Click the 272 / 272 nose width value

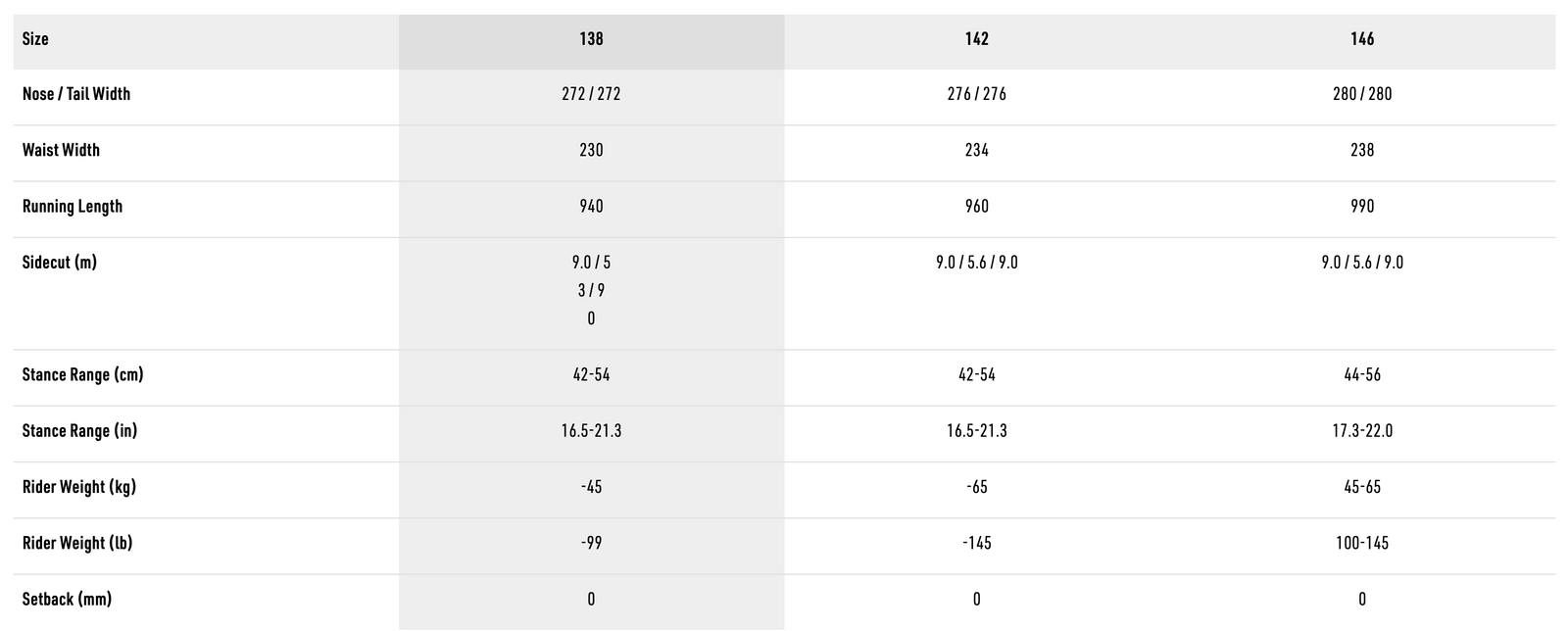pos(591,94)
